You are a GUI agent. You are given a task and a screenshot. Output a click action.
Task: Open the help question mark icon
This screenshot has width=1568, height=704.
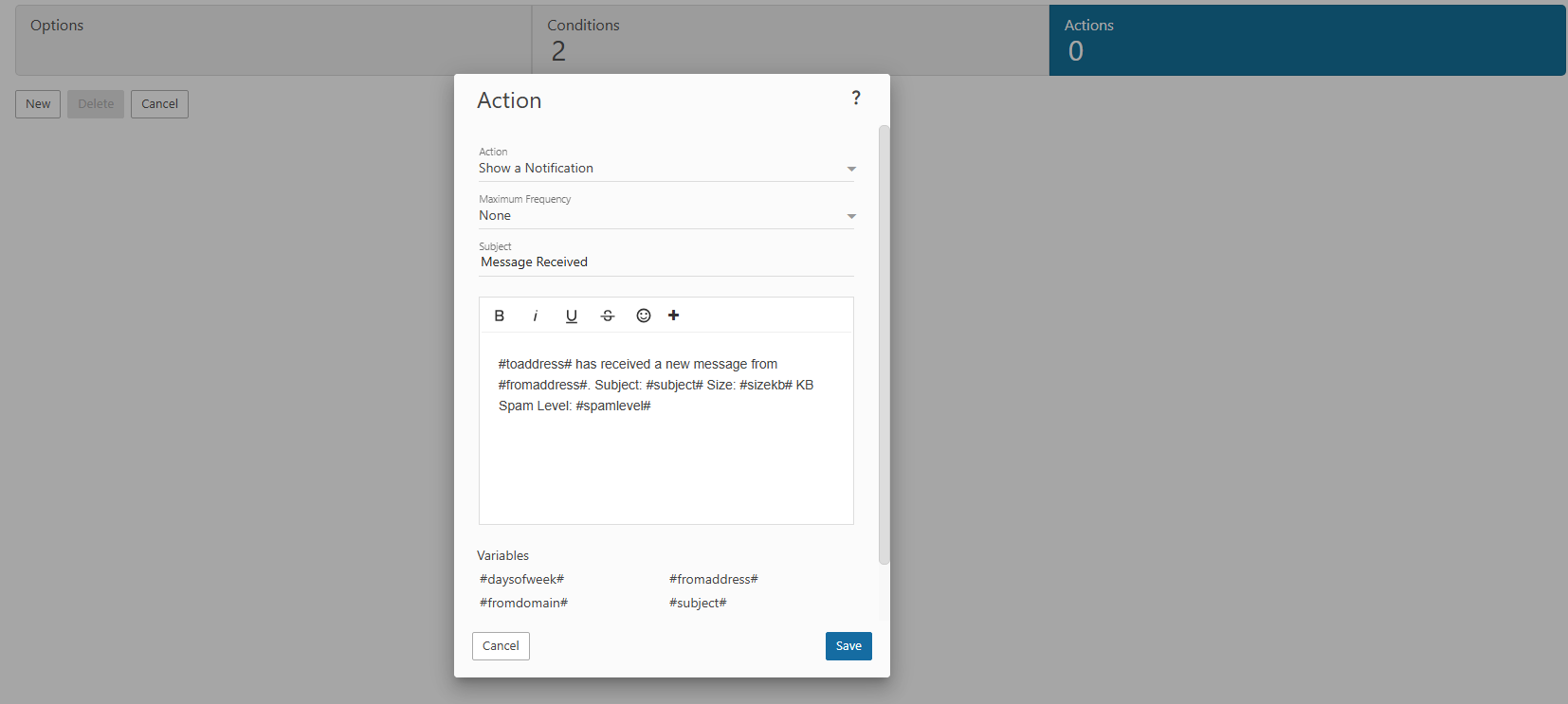coord(856,98)
